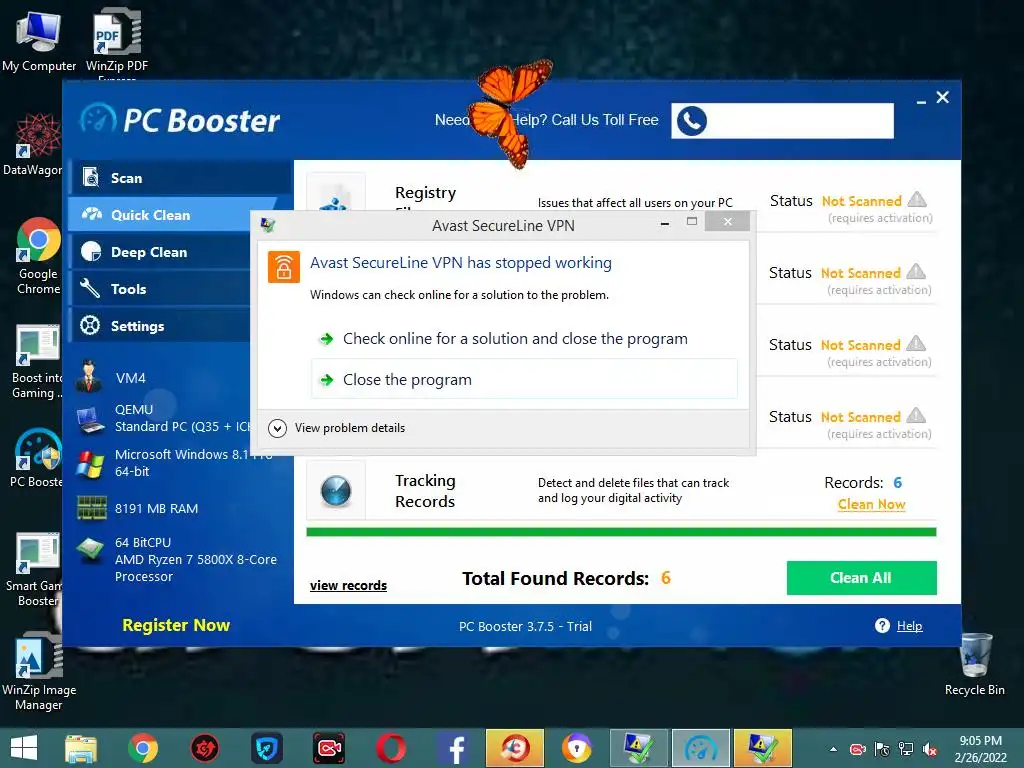Image resolution: width=1024 pixels, height=768 pixels.
Task: Open File Explorer from the taskbar
Action: (x=81, y=748)
